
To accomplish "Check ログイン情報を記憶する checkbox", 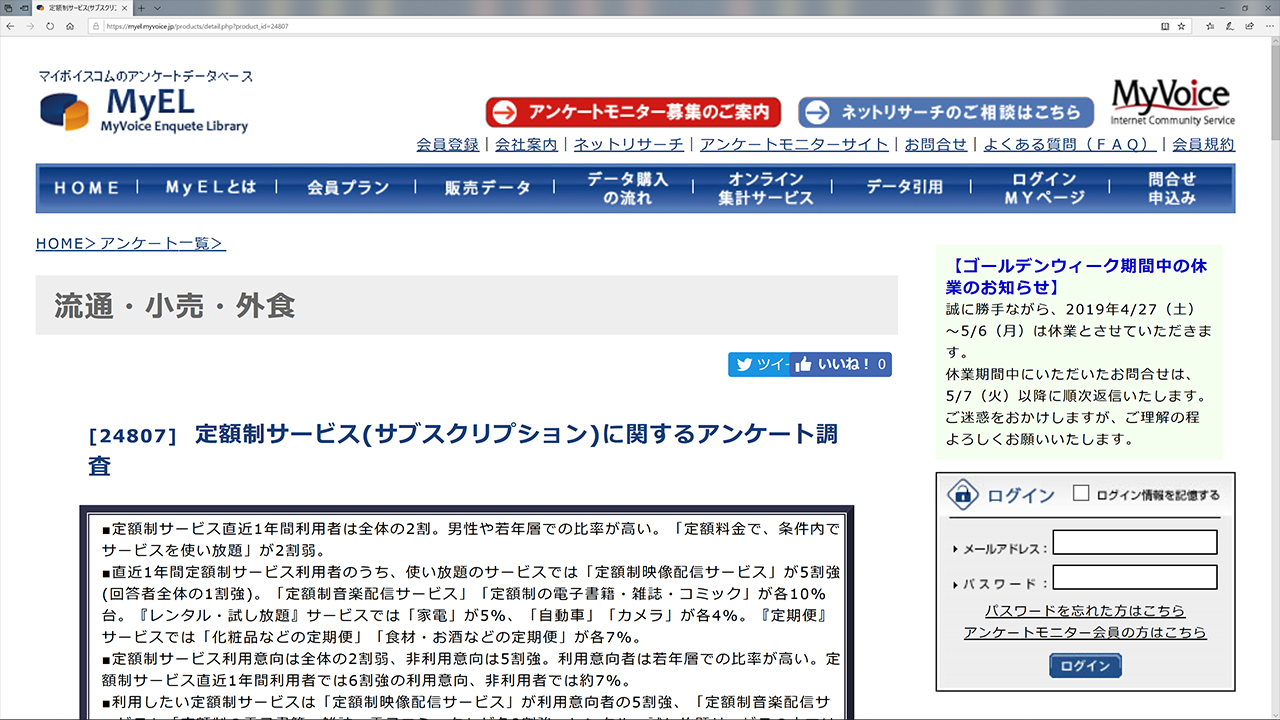I will (1081, 493).
